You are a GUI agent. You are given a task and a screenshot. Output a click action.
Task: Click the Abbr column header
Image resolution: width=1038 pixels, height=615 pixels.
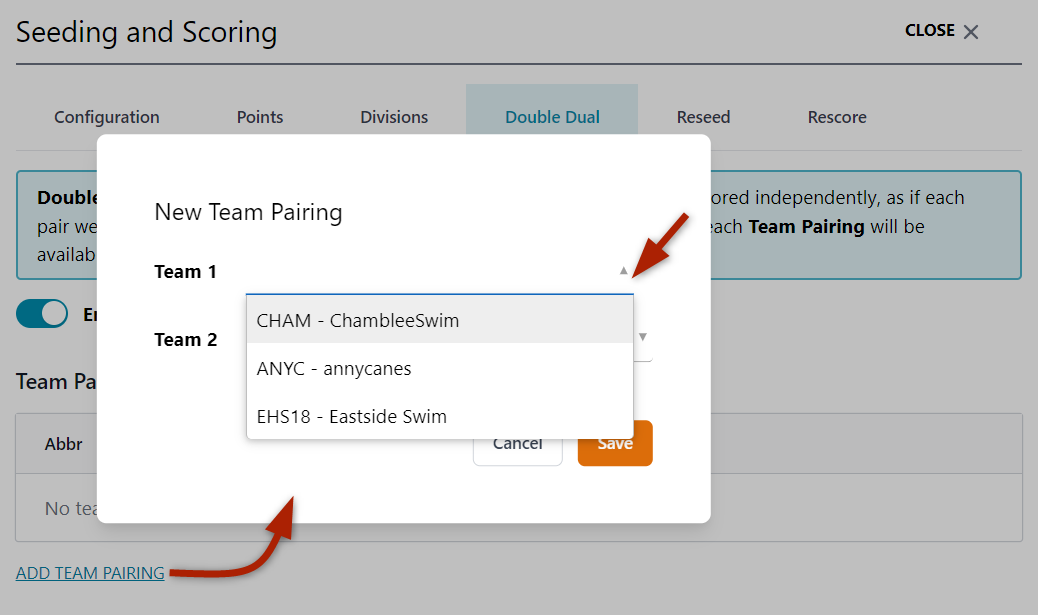tap(63, 444)
